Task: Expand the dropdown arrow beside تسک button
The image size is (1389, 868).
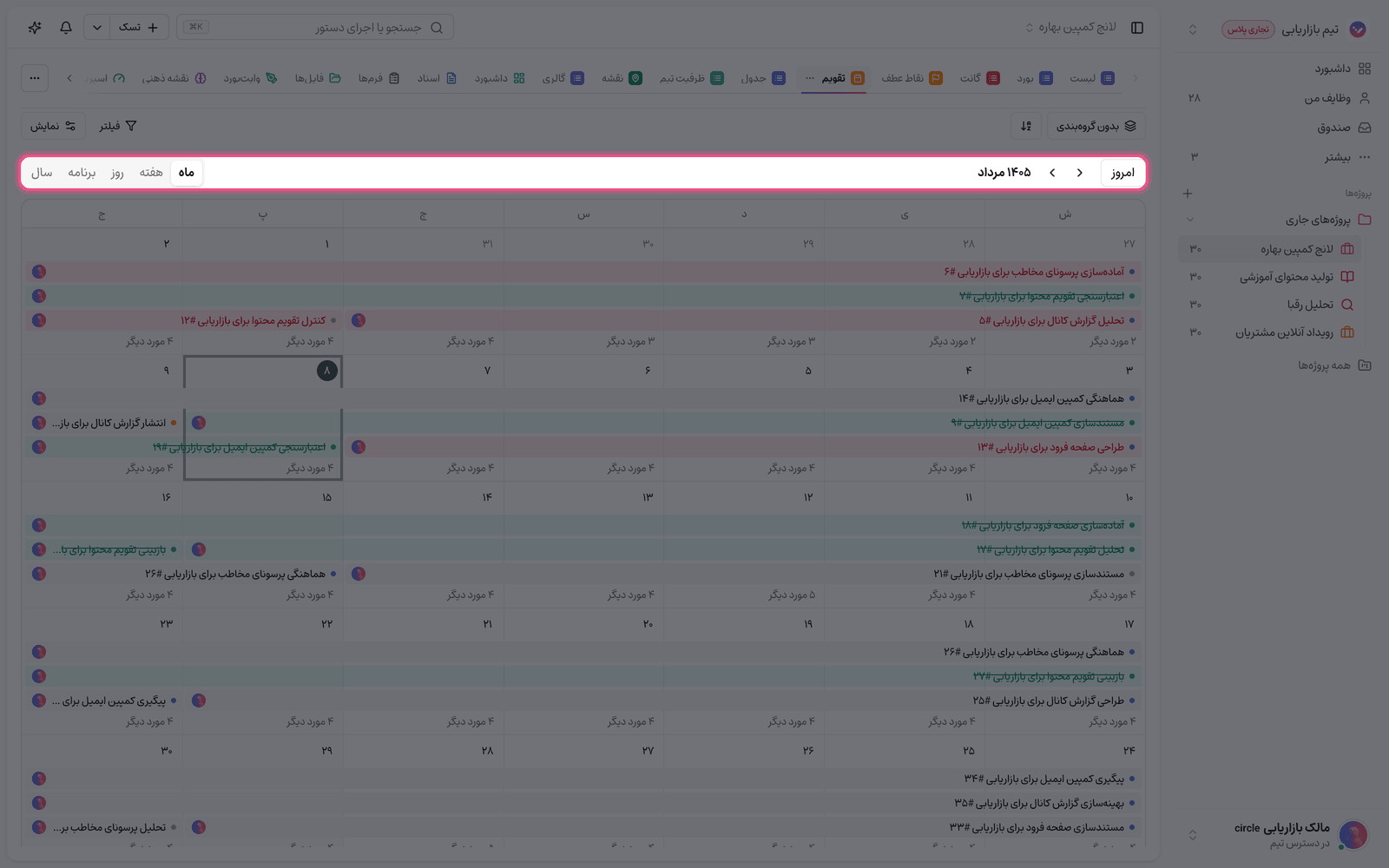Action: pos(97,27)
